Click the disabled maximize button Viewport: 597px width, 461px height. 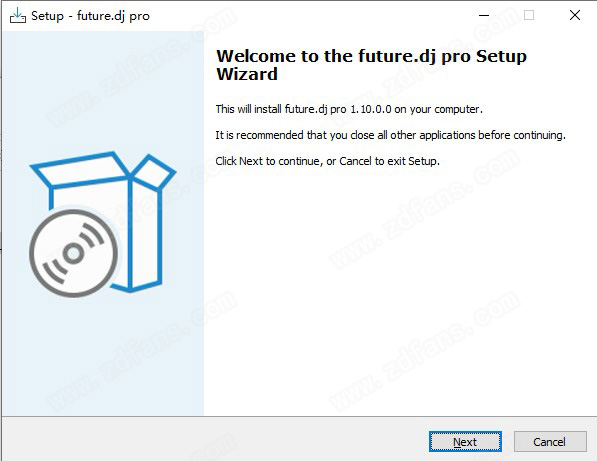tap(529, 16)
